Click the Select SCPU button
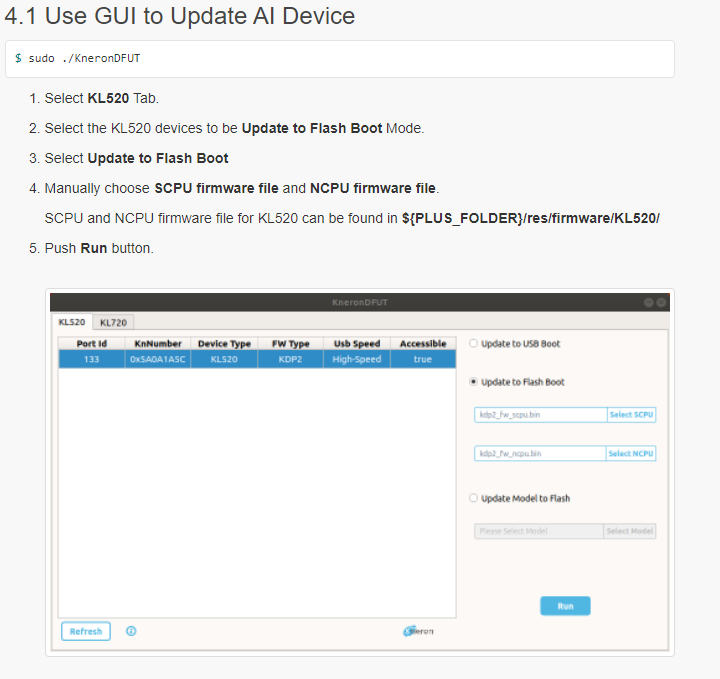This screenshot has height=679, width=720. (631, 415)
